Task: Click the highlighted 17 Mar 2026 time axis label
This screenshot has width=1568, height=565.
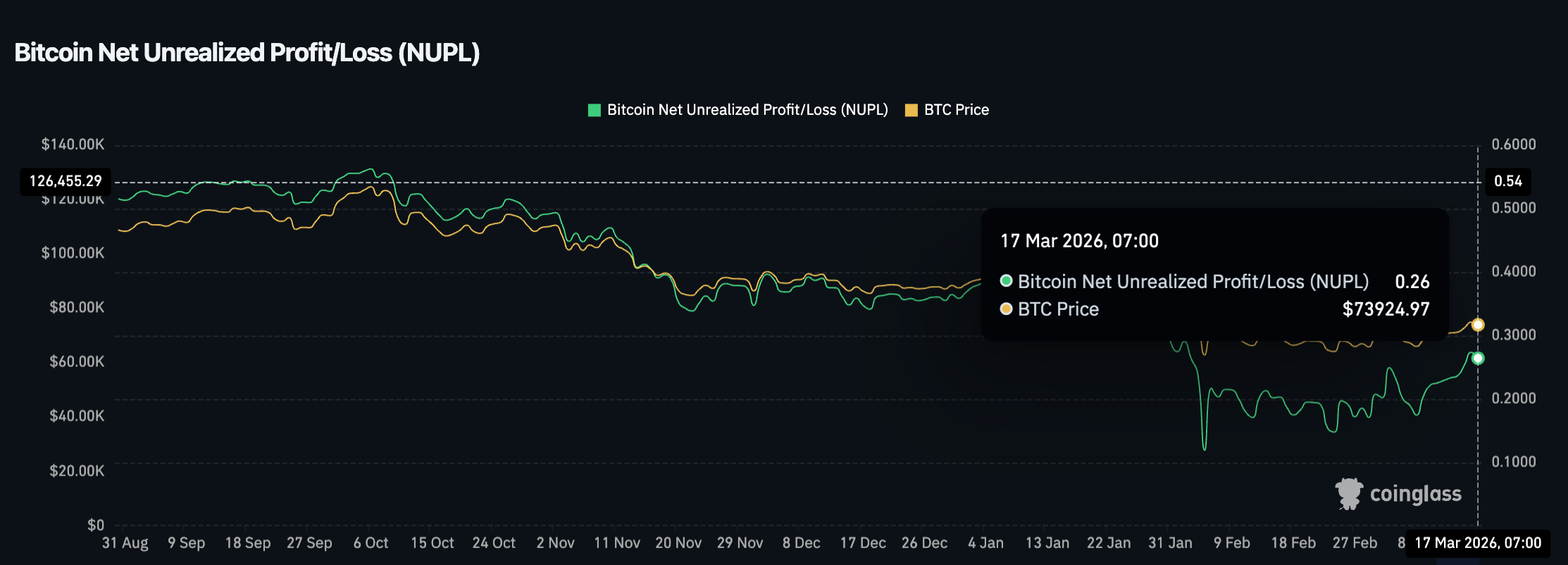Action: tap(1478, 543)
